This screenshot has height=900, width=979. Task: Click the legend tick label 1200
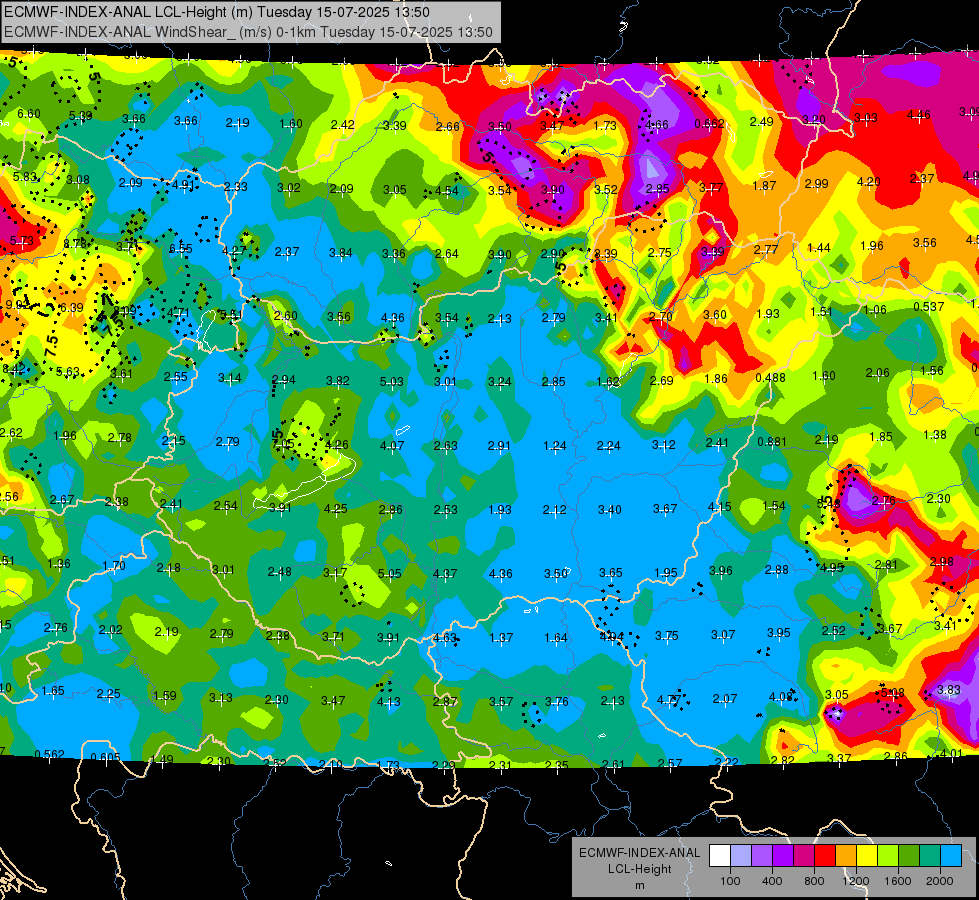(856, 881)
